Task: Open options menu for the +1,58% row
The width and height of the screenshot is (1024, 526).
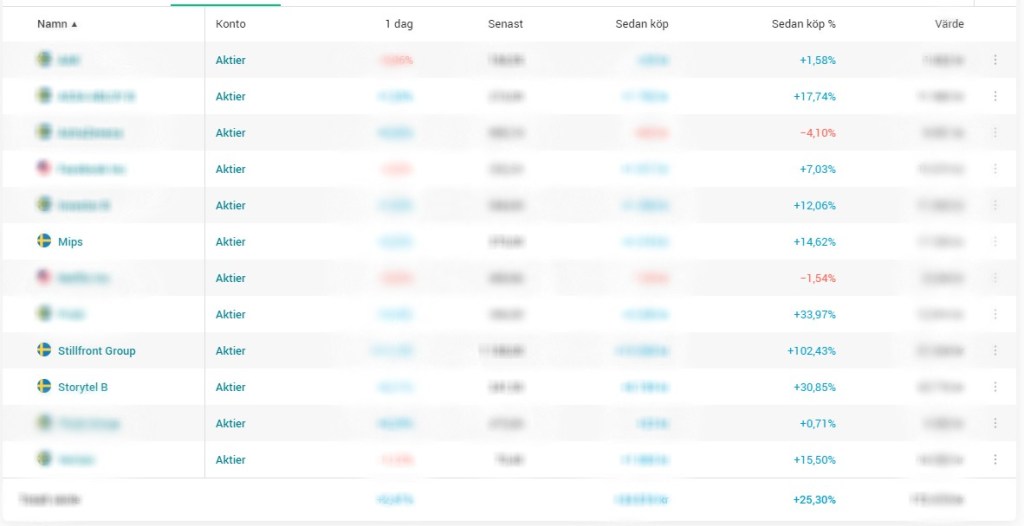Action: pyautogui.click(x=995, y=60)
